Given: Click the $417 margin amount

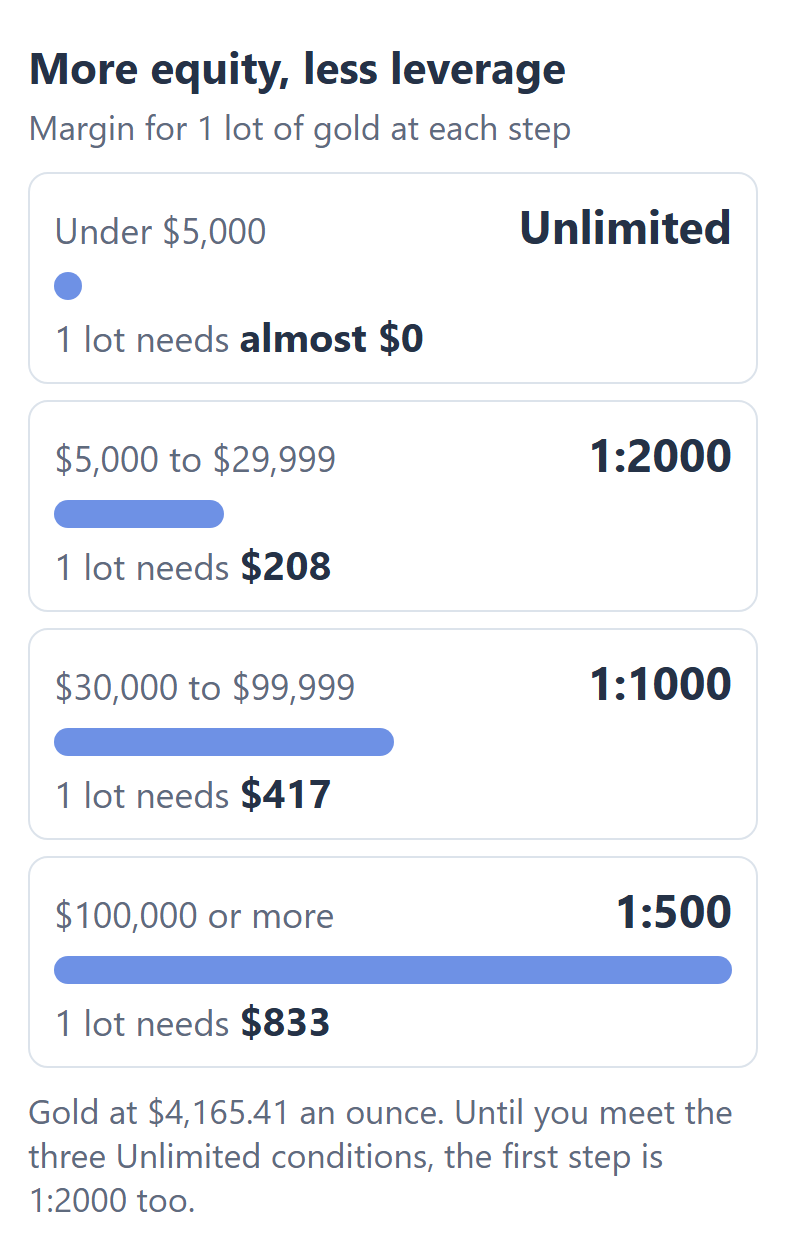Looking at the screenshot, I should click(286, 795).
